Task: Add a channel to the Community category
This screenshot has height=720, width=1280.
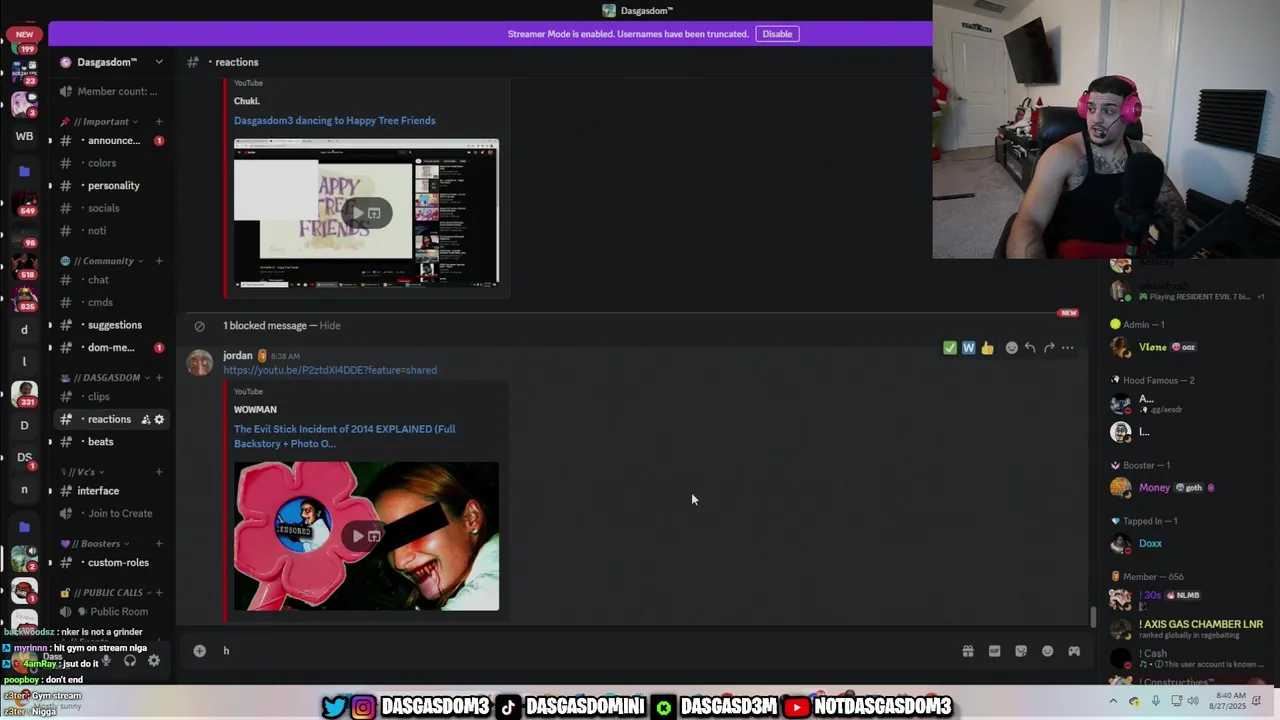Action: coord(159,261)
